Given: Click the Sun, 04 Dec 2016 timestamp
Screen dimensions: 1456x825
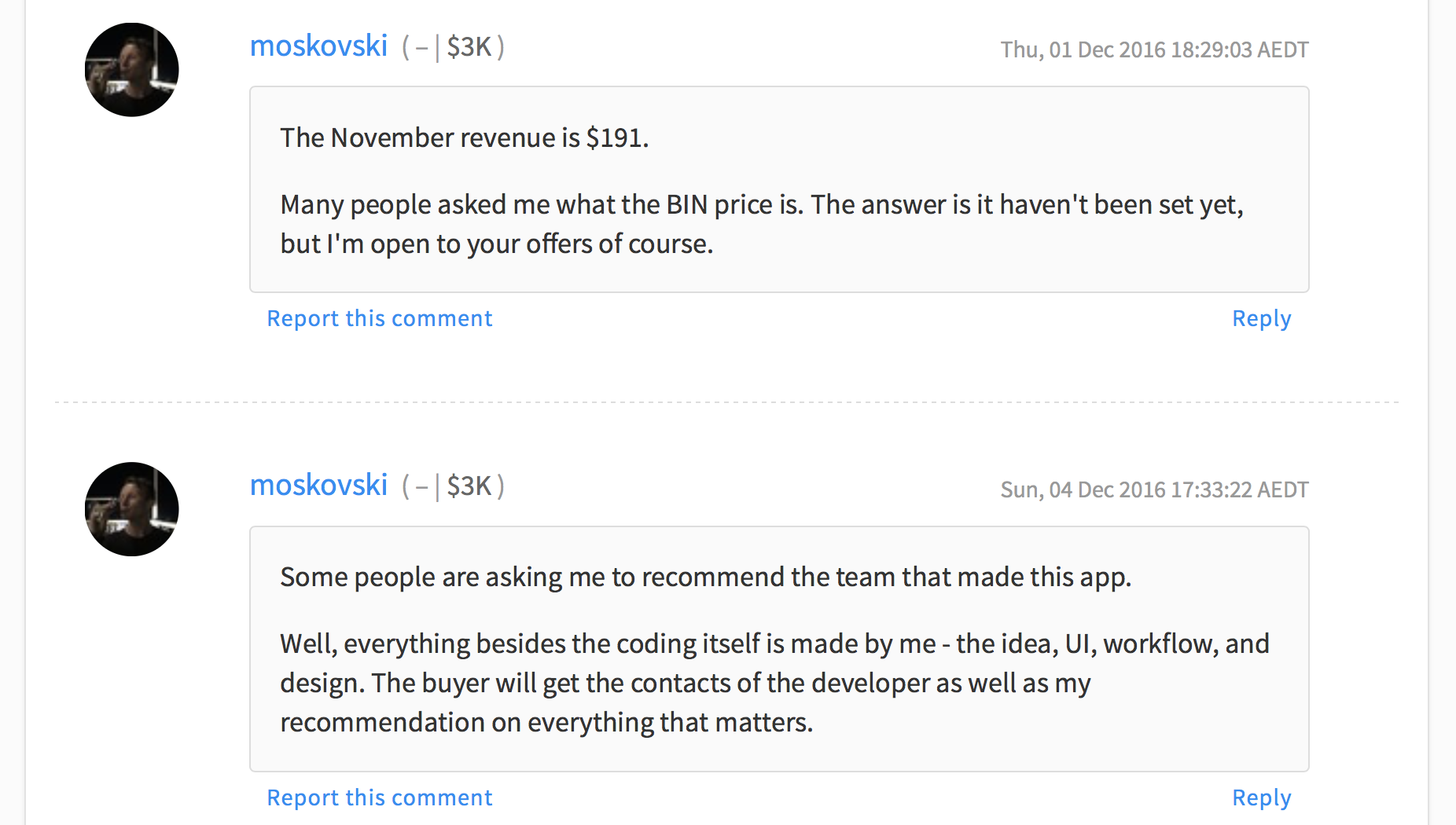Looking at the screenshot, I should [1153, 489].
